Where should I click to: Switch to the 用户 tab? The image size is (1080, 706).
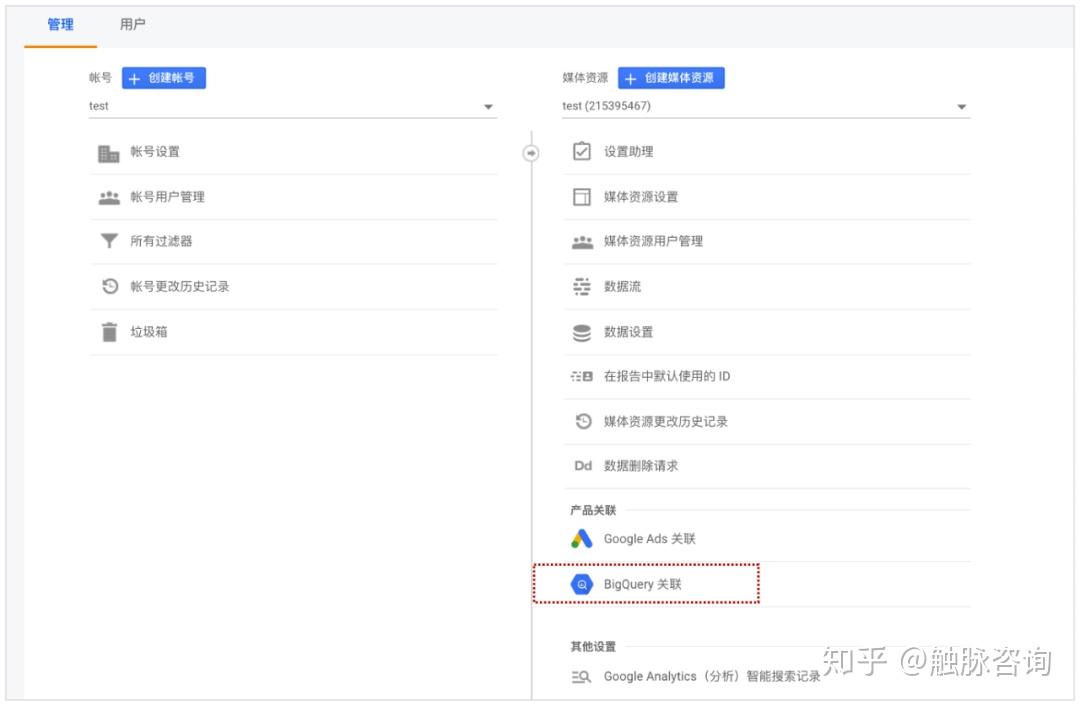pos(131,25)
